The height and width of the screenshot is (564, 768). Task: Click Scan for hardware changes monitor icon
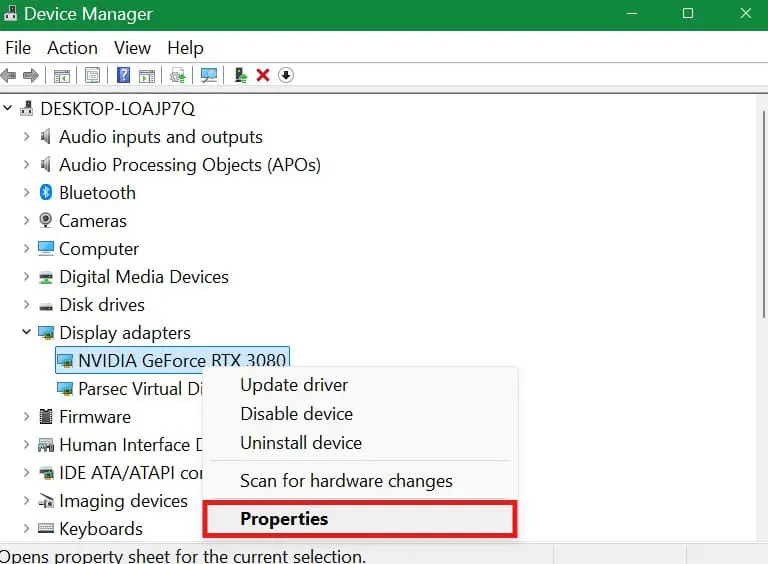[209, 75]
